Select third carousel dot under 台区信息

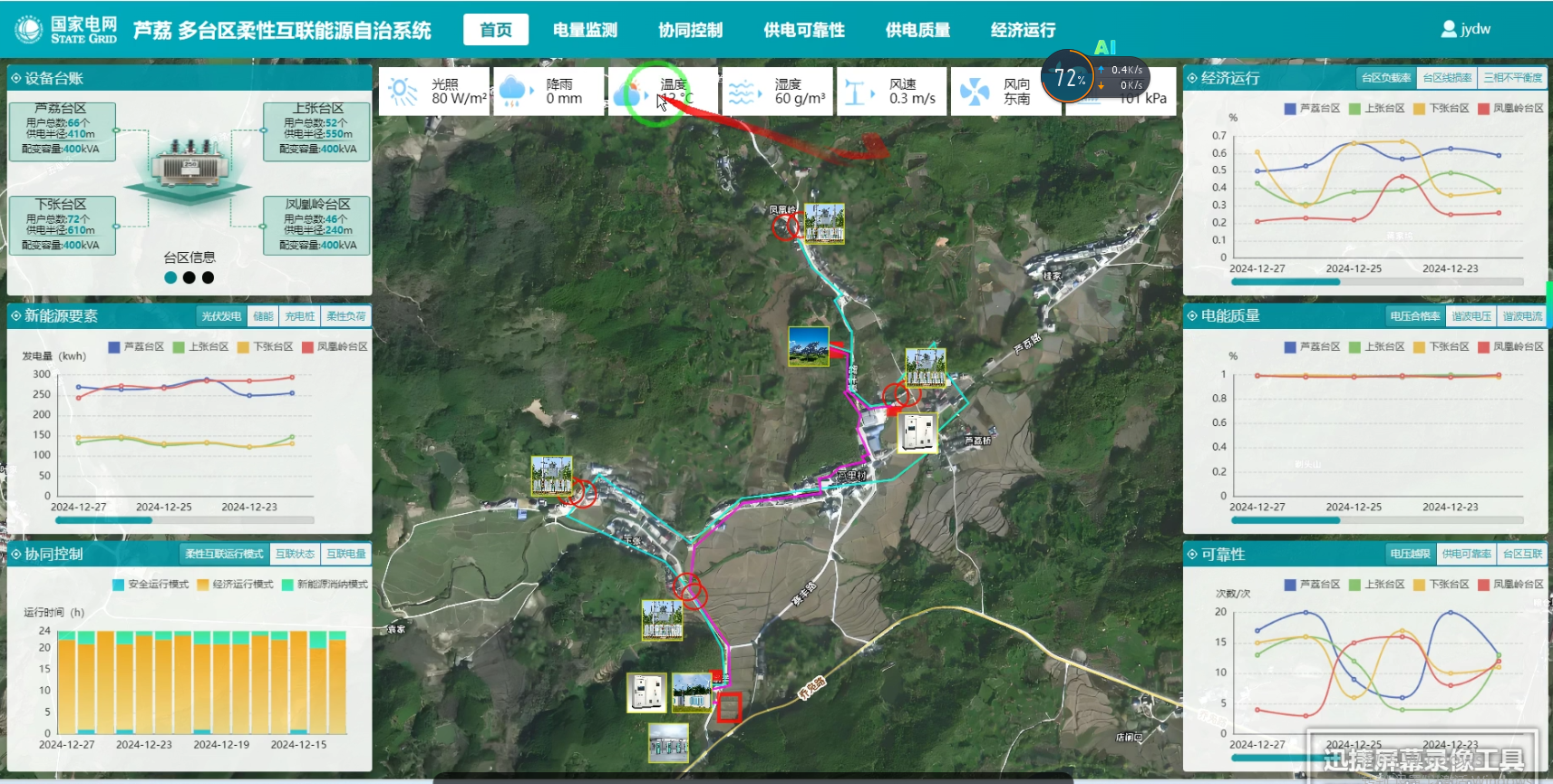click(208, 278)
